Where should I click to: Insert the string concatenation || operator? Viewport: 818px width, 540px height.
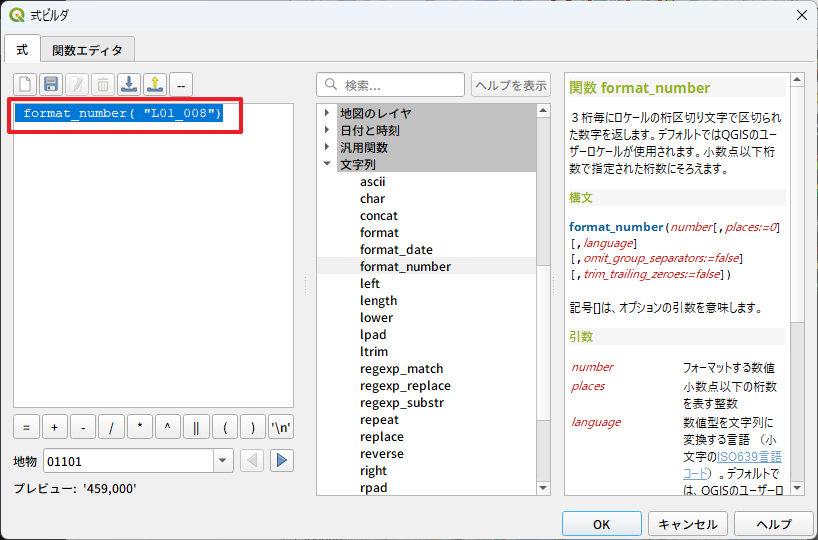click(196, 428)
